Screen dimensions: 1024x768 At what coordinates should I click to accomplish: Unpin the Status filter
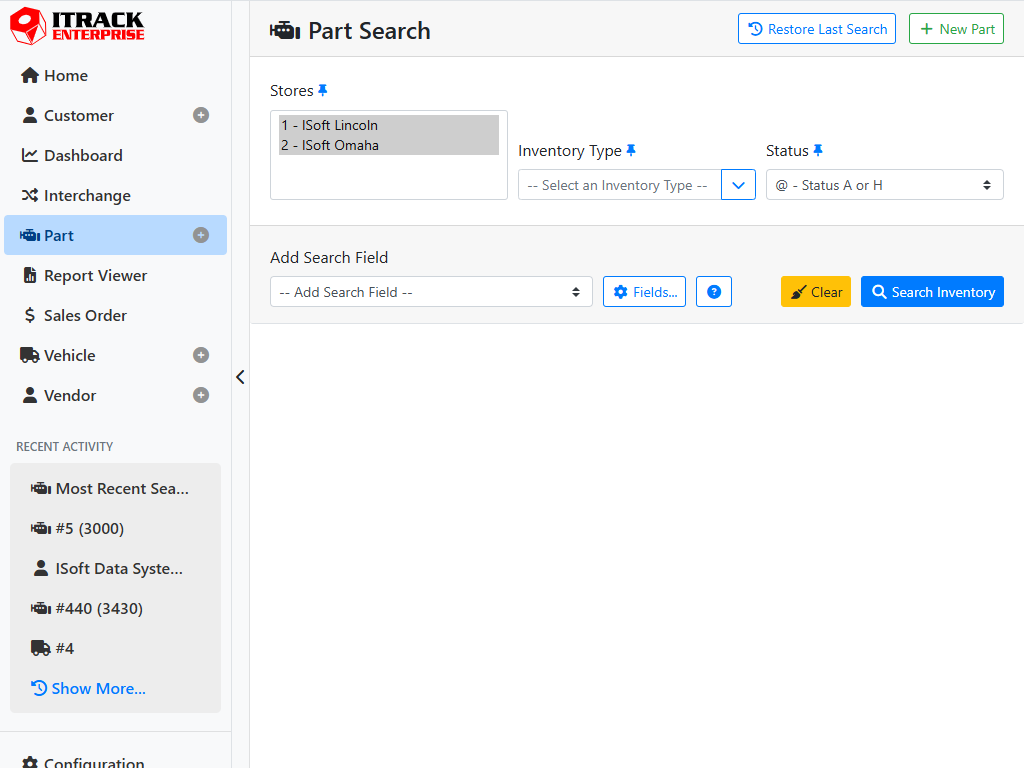point(818,149)
